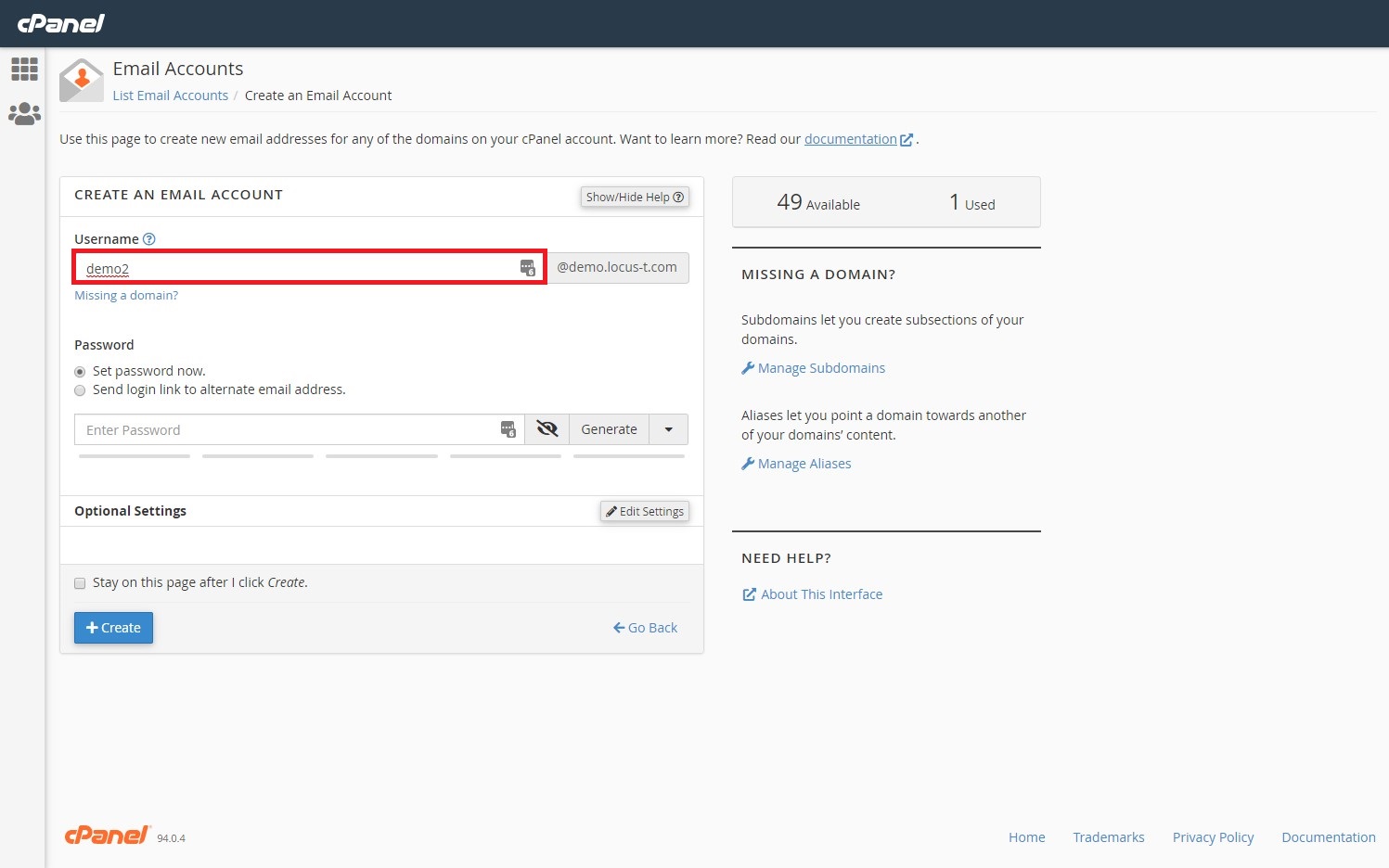
Task: Click the Username help question-mark icon
Action: pyautogui.click(x=149, y=239)
